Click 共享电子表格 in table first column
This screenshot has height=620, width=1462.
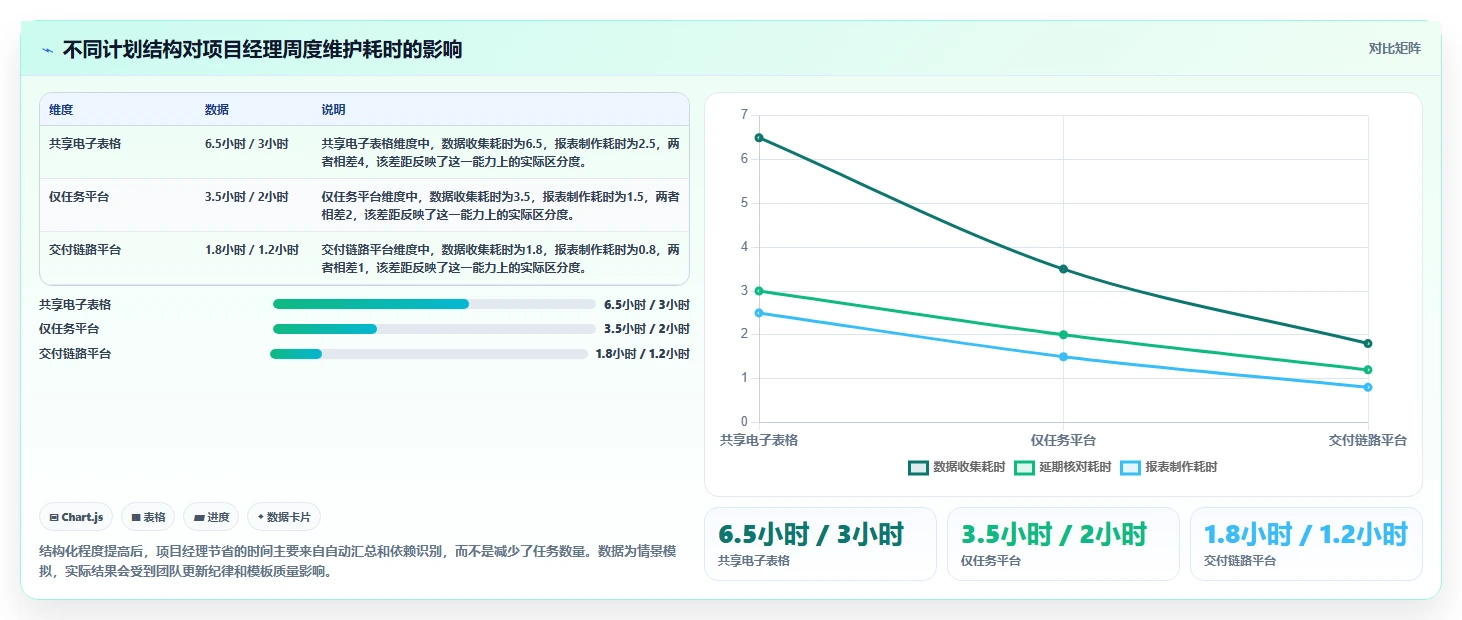pos(85,144)
